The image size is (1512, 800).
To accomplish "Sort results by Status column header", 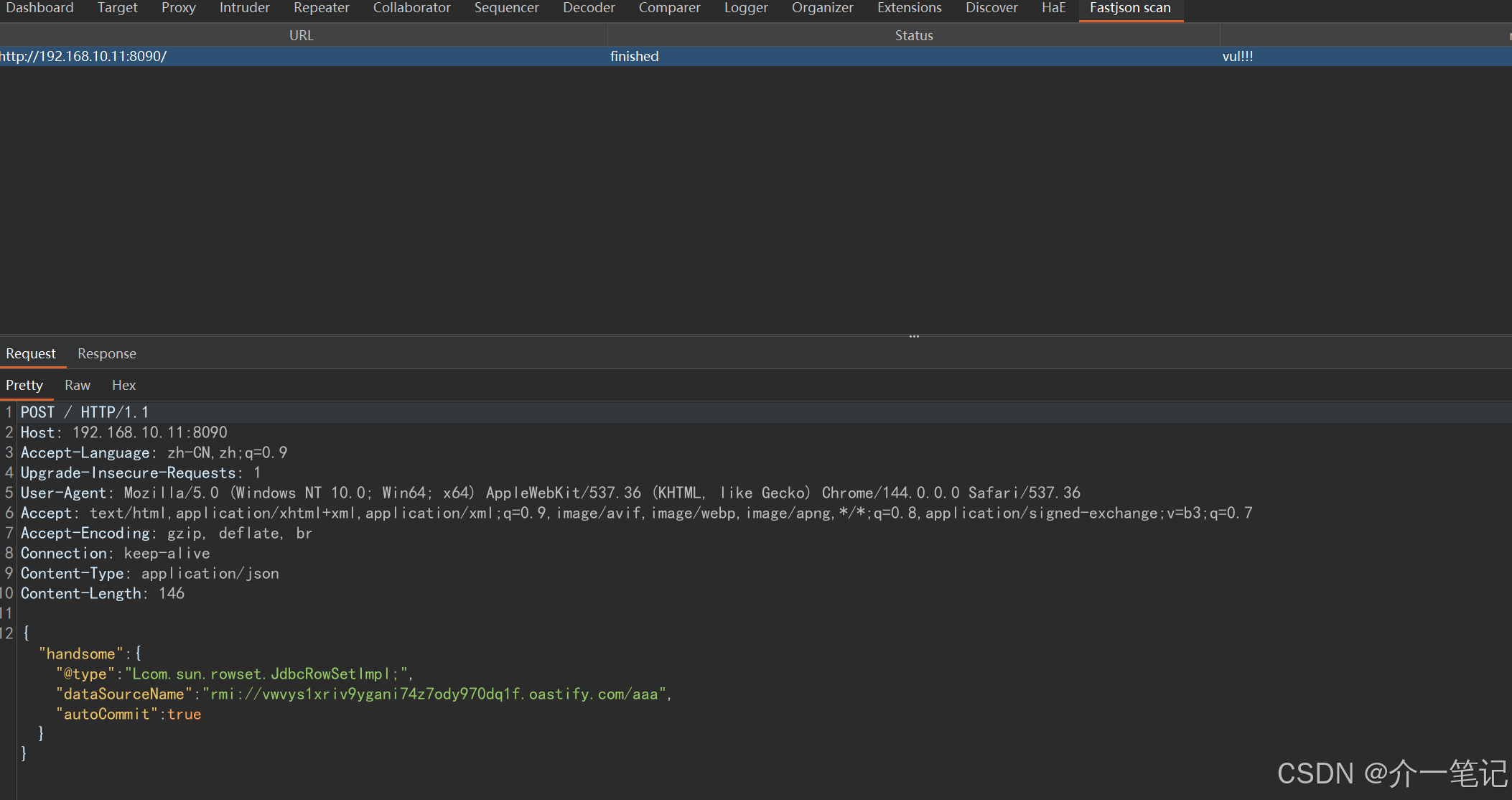I will point(913,35).
